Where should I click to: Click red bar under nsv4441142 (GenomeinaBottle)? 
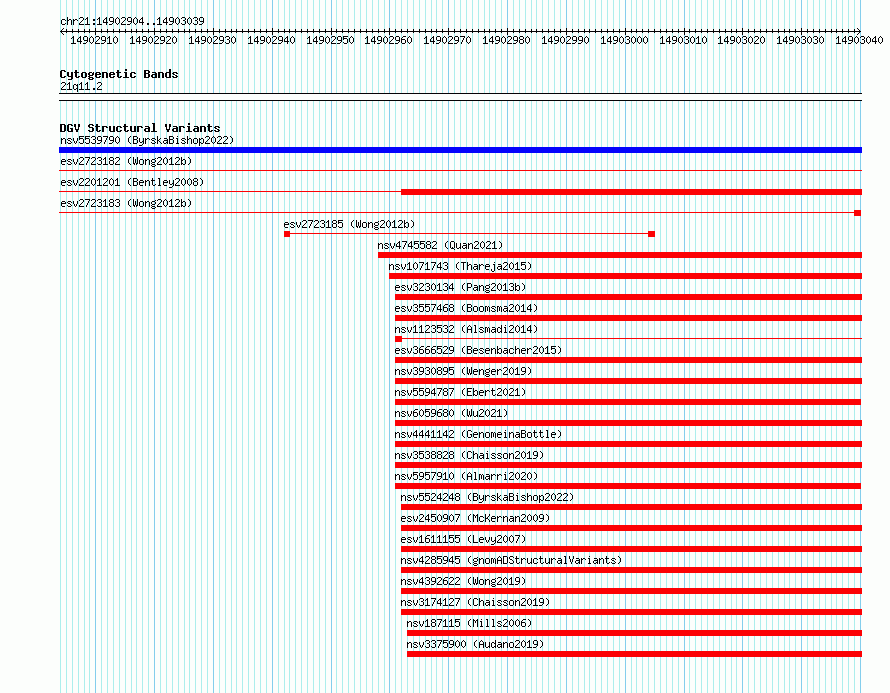628,444
